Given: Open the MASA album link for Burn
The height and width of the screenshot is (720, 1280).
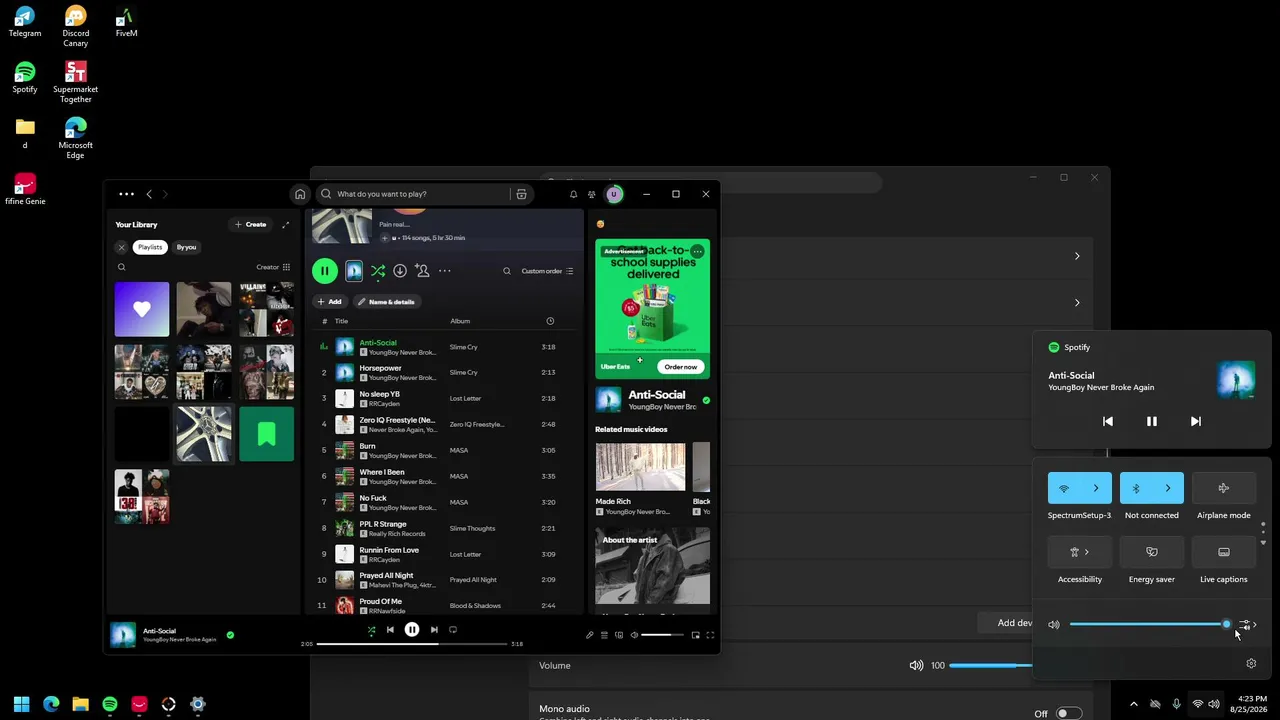Looking at the screenshot, I should pyautogui.click(x=459, y=450).
